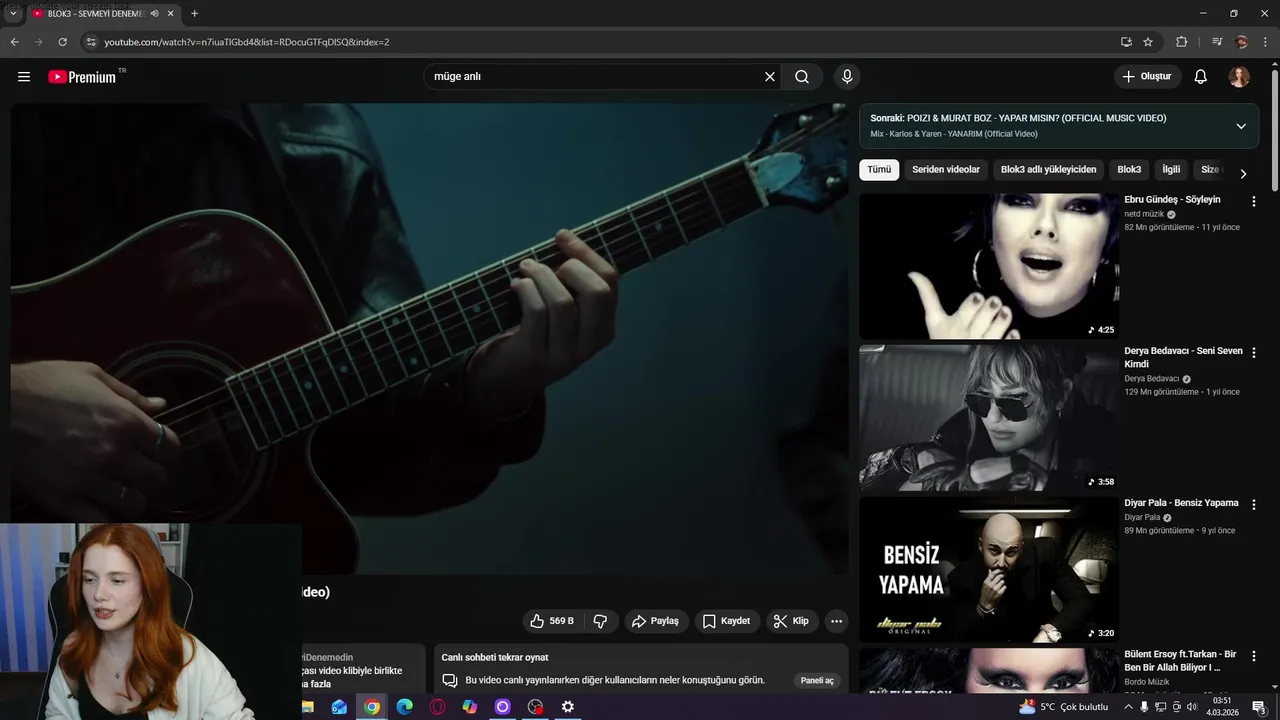Open Settings gear in taskbar
The width and height of the screenshot is (1280, 720).
click(568, 707)
